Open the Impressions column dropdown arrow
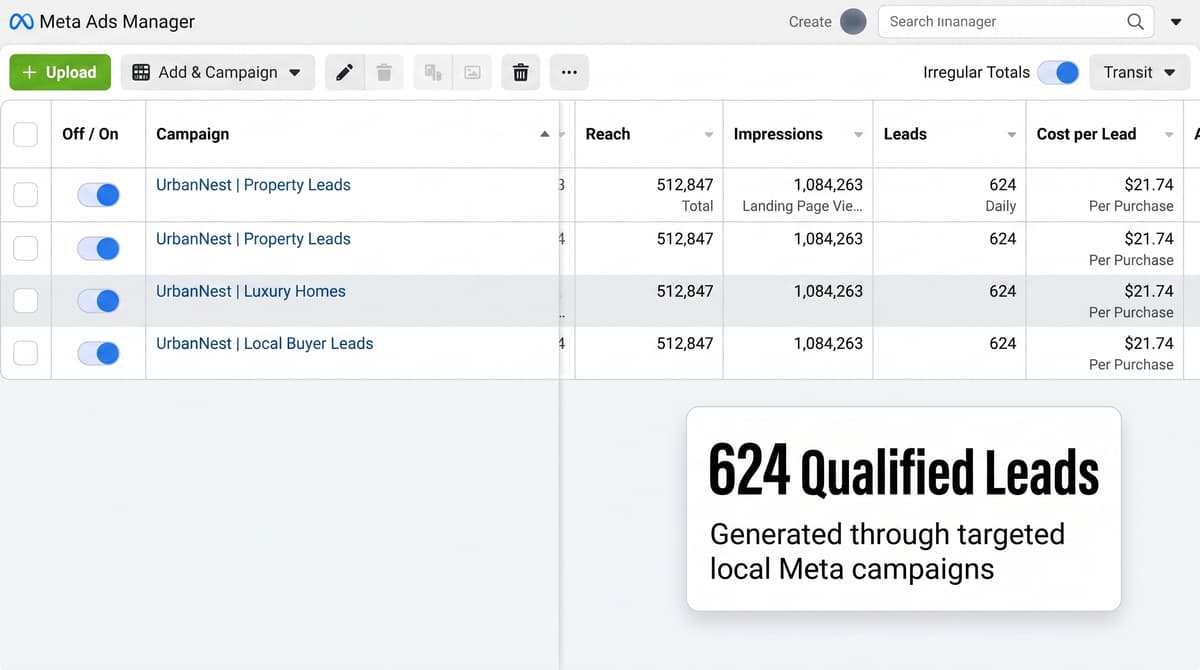1200x670 pixels. click(858, 135)
